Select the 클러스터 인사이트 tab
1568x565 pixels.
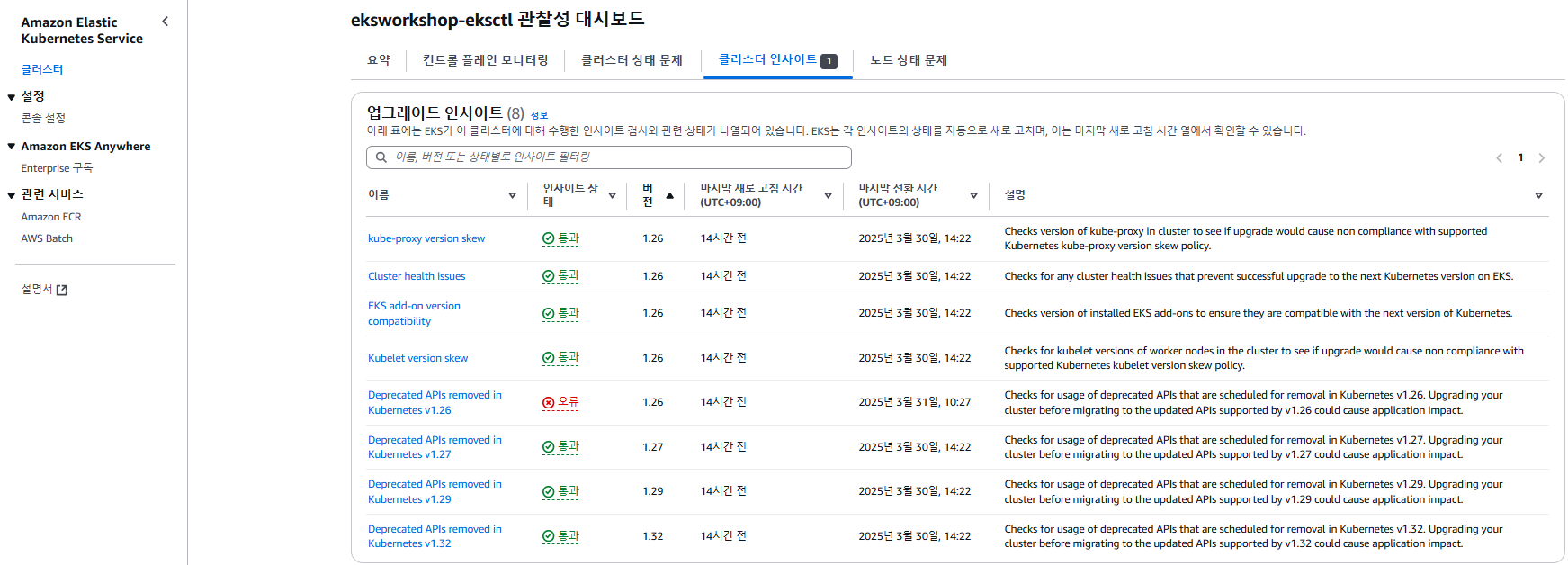pos(777,60)
